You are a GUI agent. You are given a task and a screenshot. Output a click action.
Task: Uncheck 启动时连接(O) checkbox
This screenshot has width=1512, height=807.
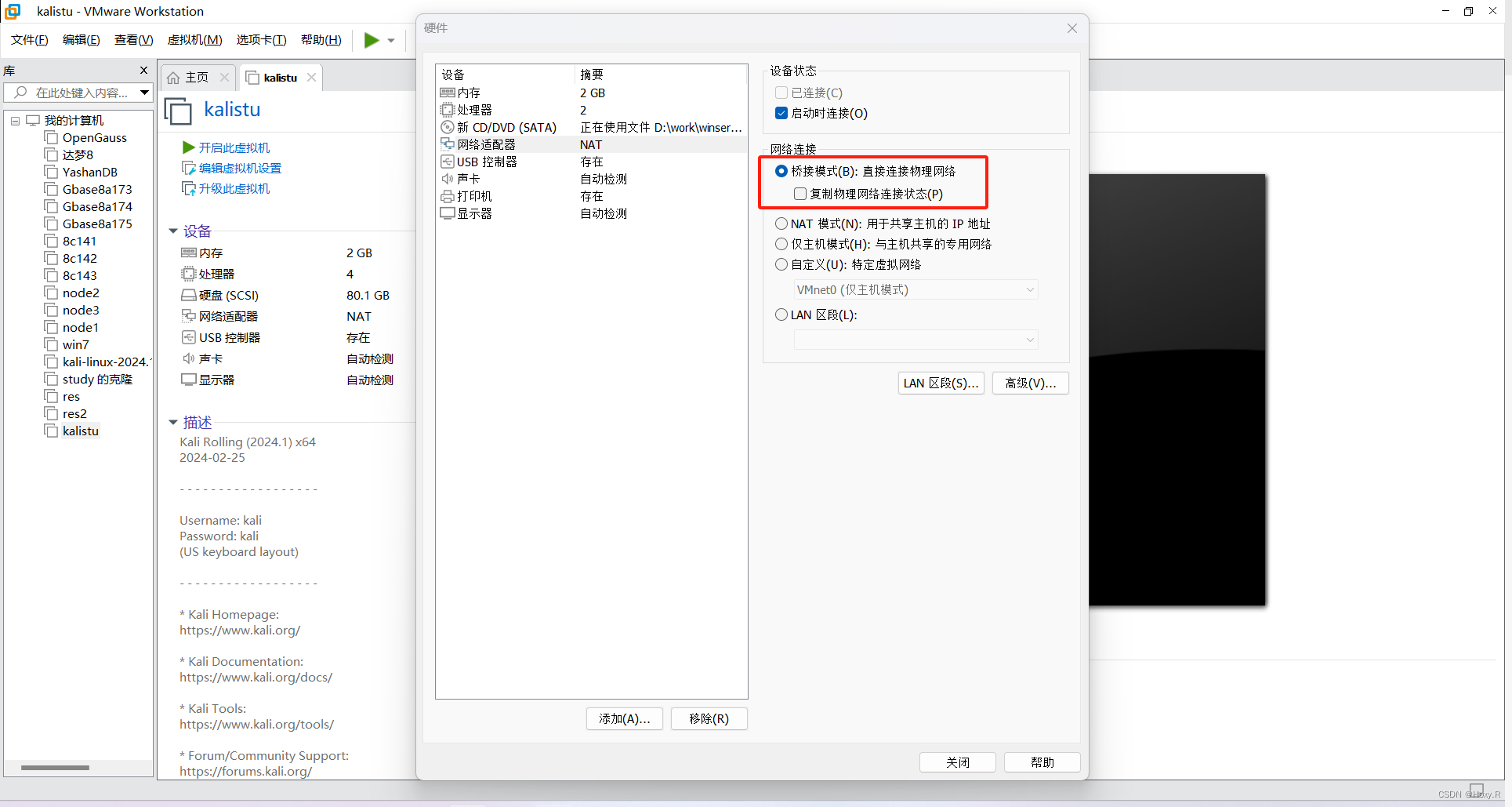(781, 113)
